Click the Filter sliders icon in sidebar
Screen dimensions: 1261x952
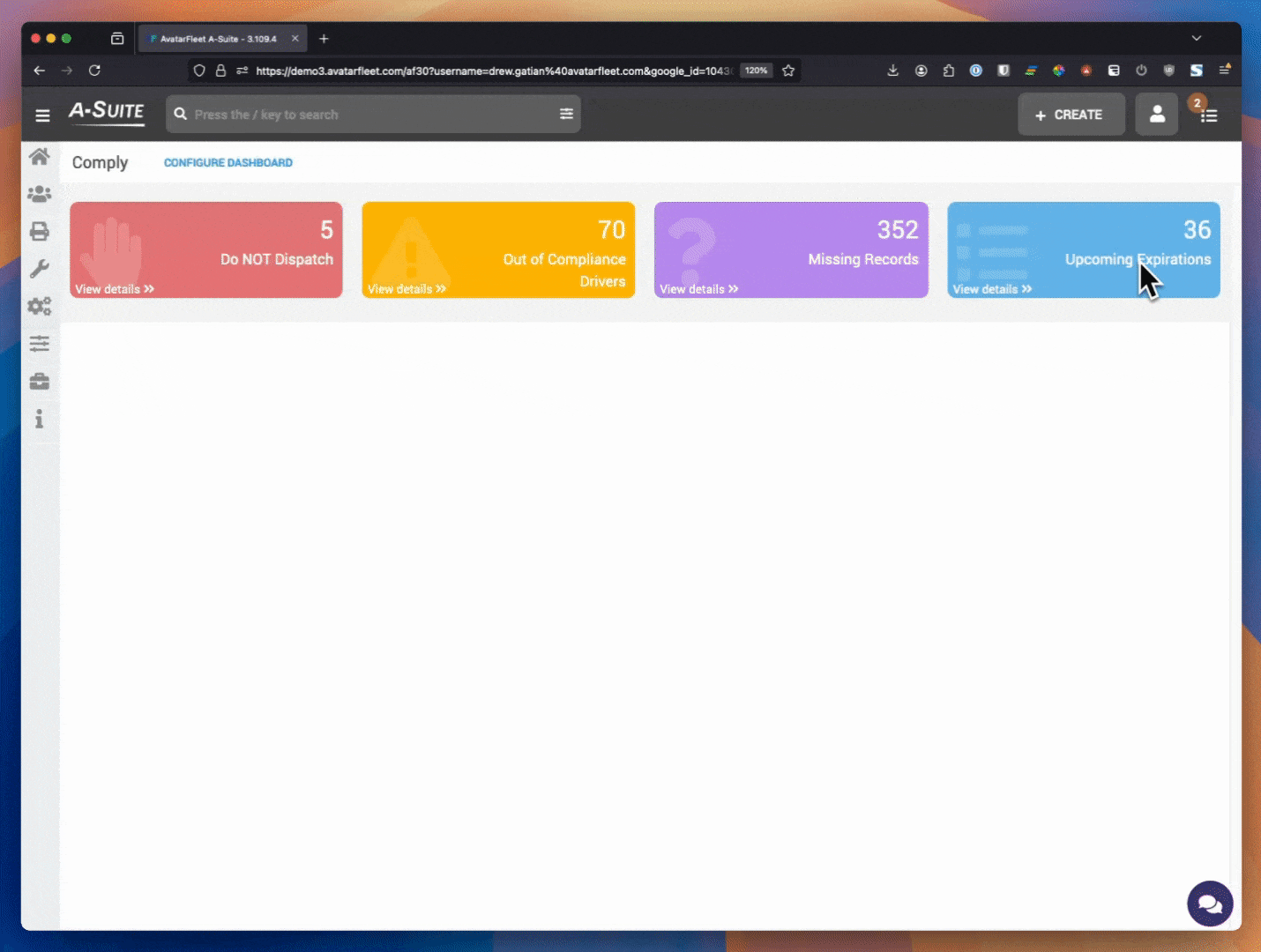click(39, 344)
